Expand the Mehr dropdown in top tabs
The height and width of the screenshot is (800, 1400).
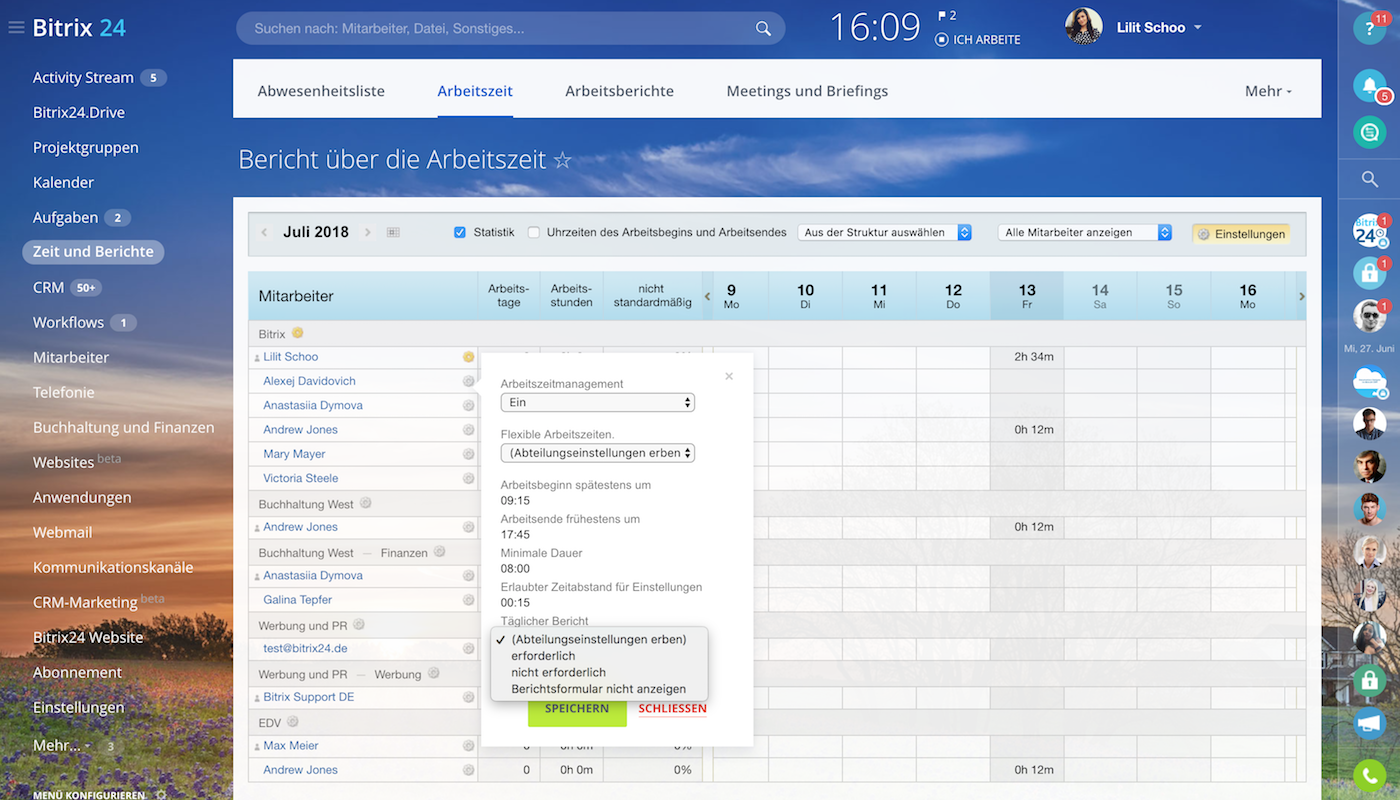(1268, 91)
